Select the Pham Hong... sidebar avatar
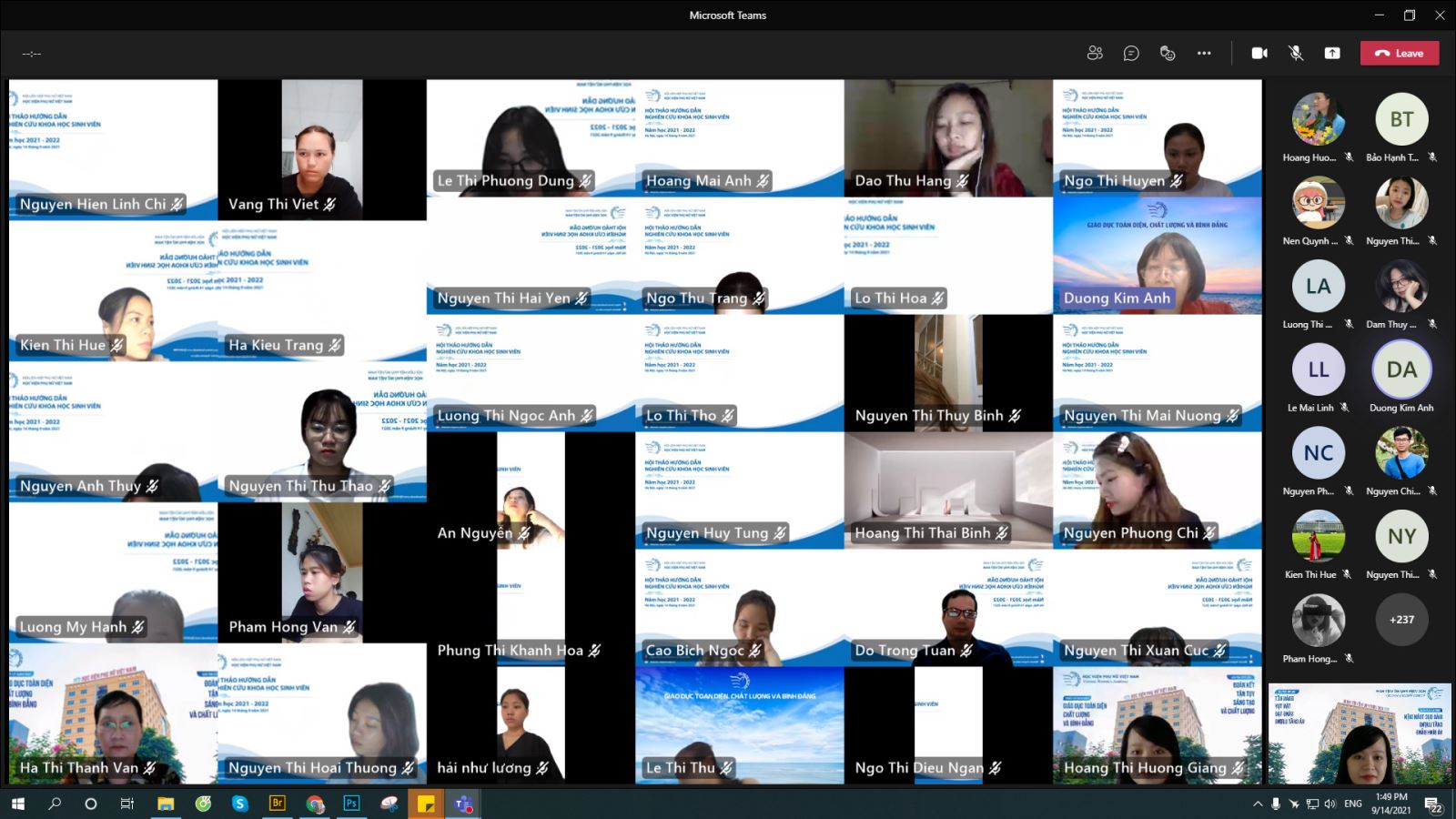The height and width of the screenshot is (819, 1456). click(x=1319, y=620)
